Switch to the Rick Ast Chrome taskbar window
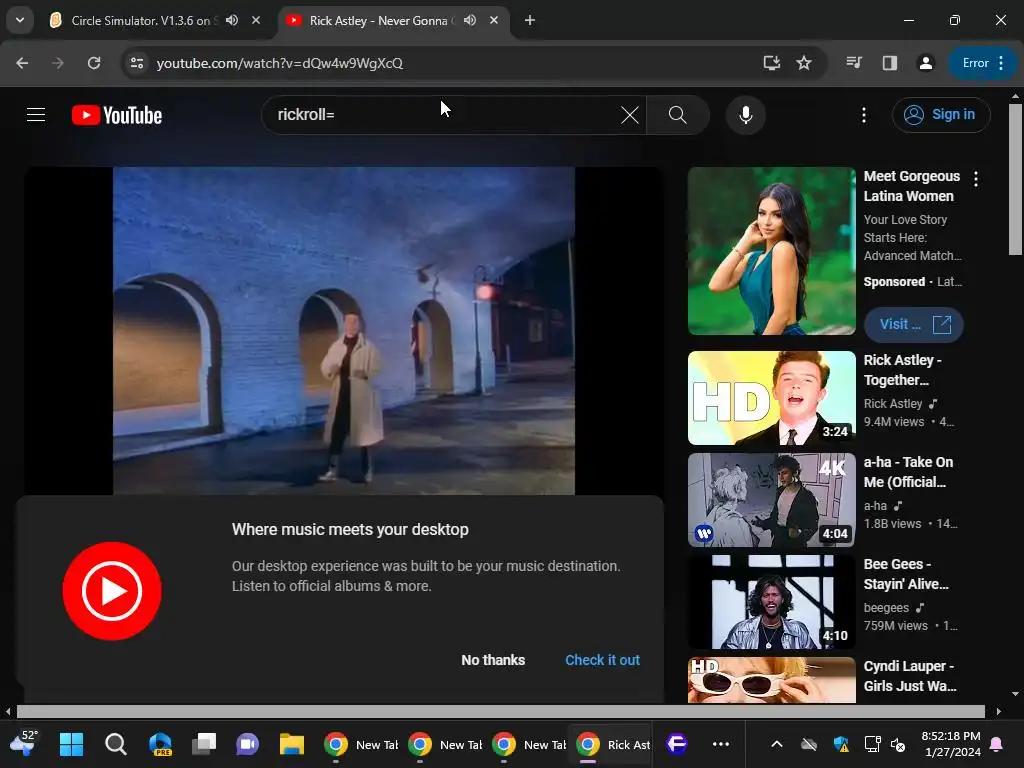This screenshot has width=1024, height=768. [613, 744]
